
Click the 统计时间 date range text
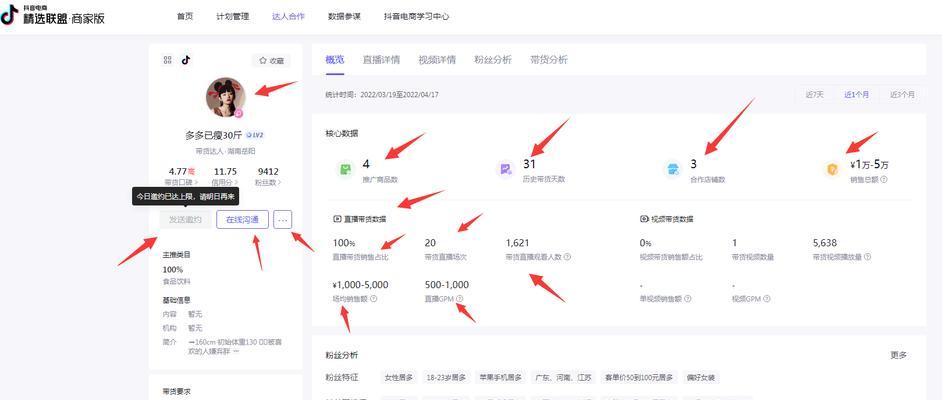tap(382, 95)
